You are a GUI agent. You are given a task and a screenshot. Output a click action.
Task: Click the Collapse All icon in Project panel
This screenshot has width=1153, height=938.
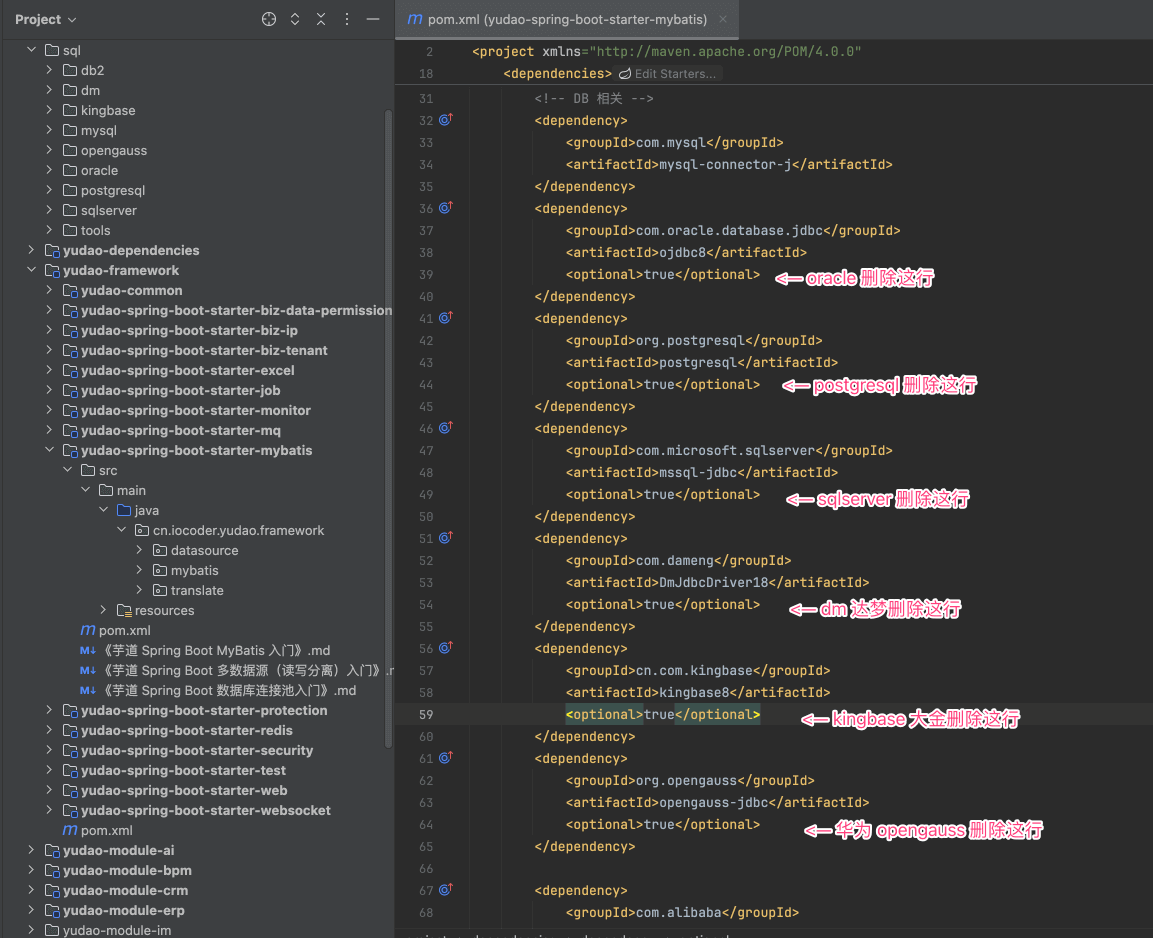point(321,19)
